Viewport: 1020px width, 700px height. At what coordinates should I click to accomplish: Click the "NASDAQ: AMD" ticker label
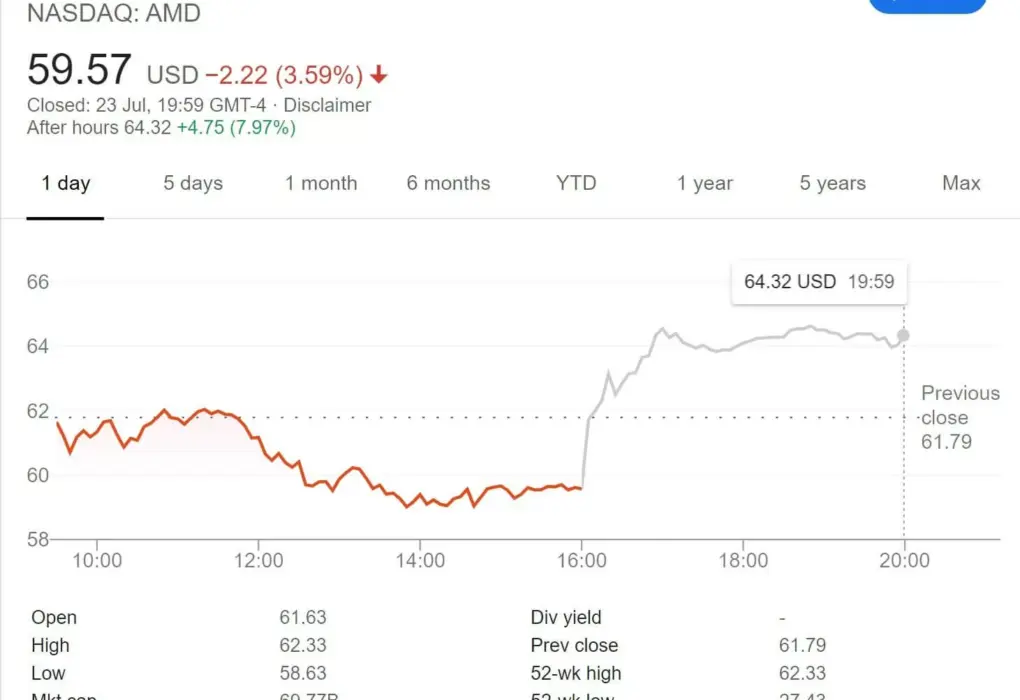(114, 14)
